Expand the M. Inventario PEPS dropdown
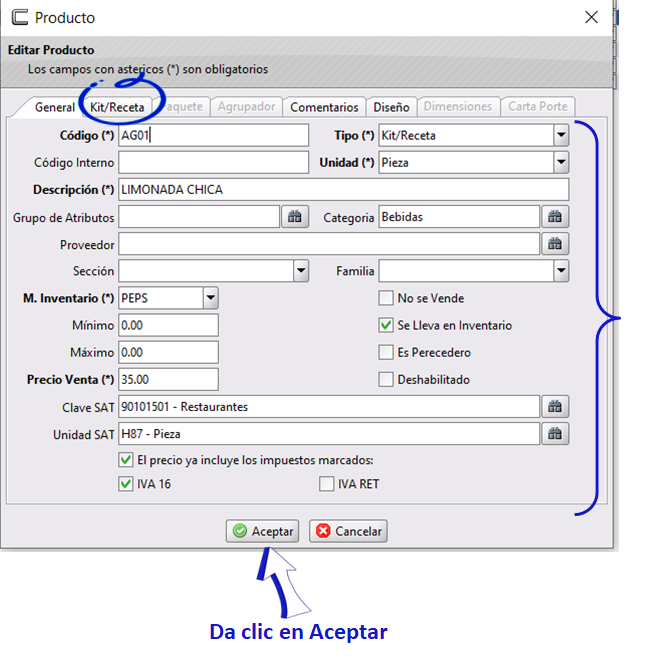This screenshot has height=659, width=646. click(x=211, y=298)
